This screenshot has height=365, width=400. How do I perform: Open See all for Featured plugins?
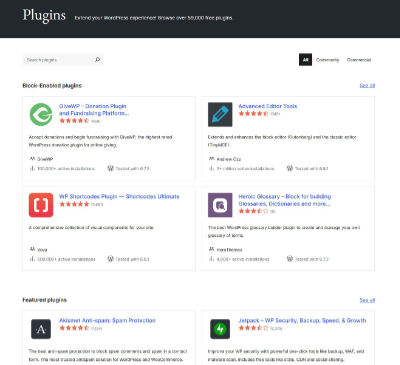coord(367,300)
